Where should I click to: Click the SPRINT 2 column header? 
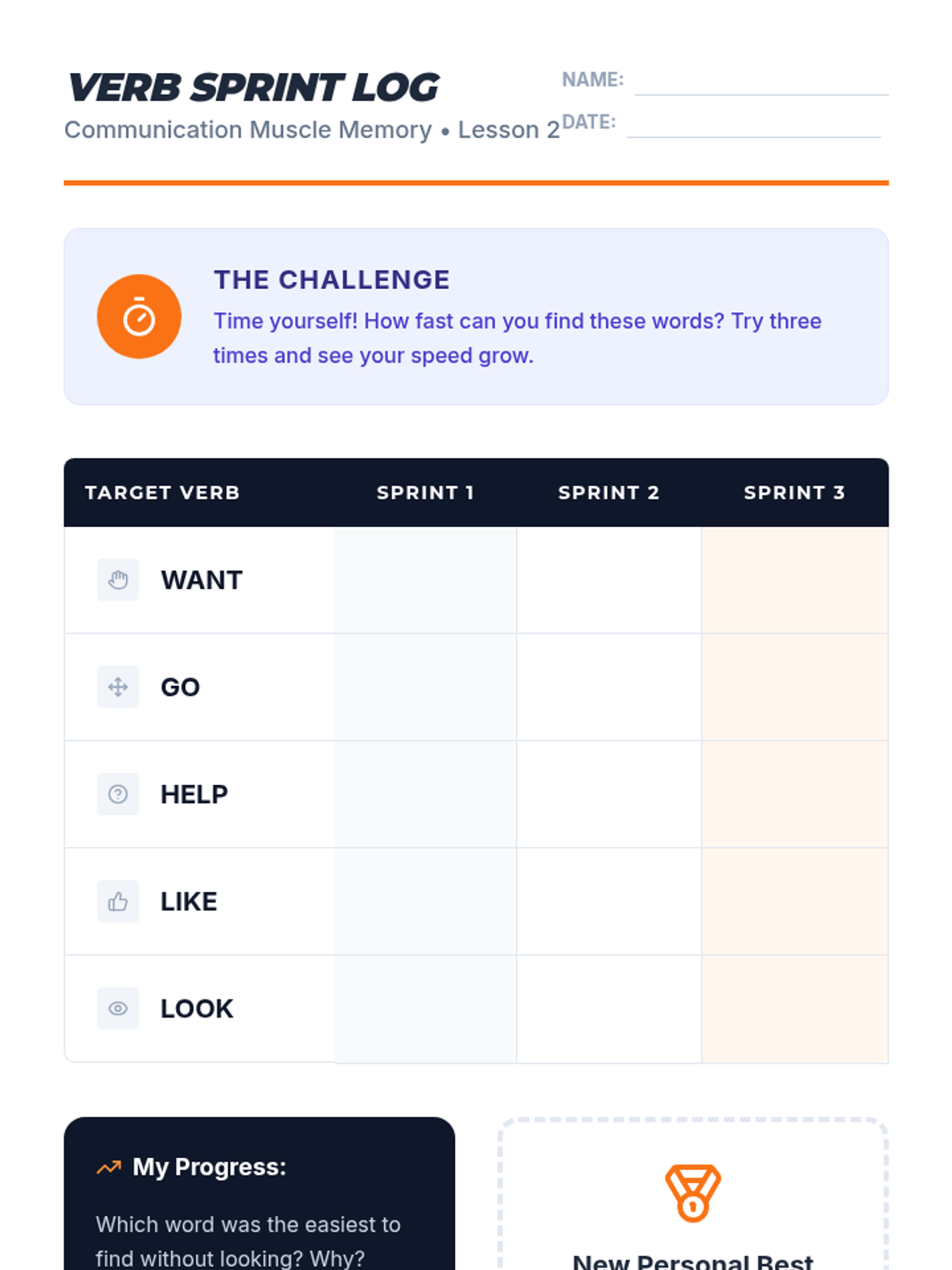point(608,493)
